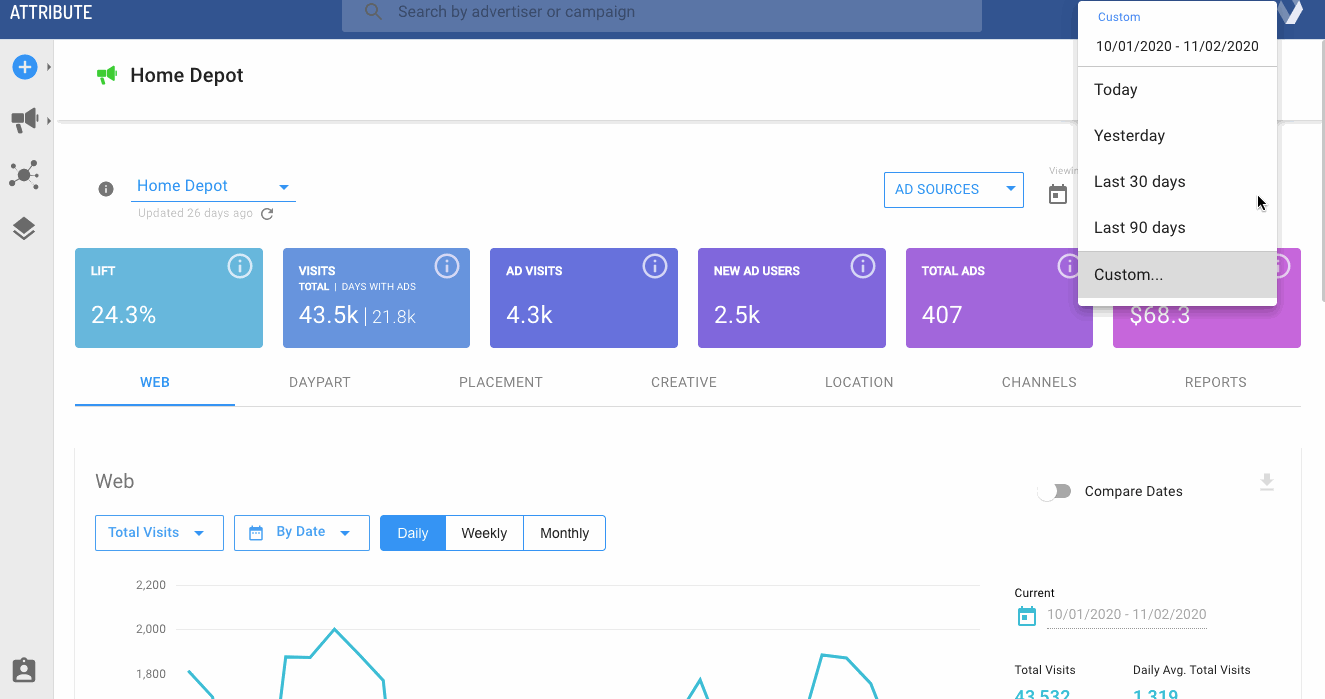Screen dimensions: 1325x699
Task: Select the Weekly view toggle
Action: pos(484,533)
